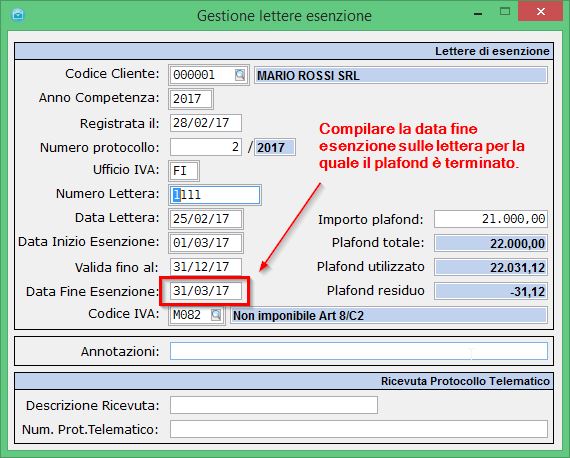Click the Descrizione Ricevuta field
This screenshot has width=570, height=458.
pos(274,405)
